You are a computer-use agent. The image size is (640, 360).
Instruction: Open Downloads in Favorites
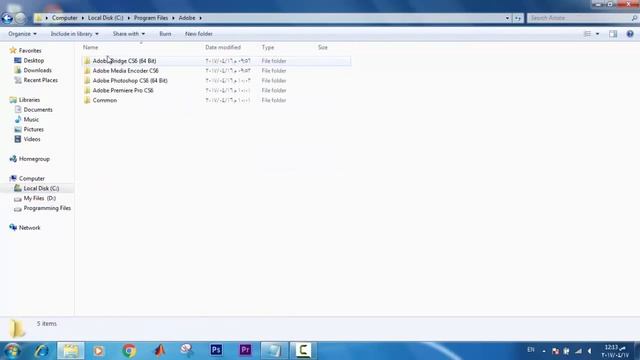pos(37,70)
